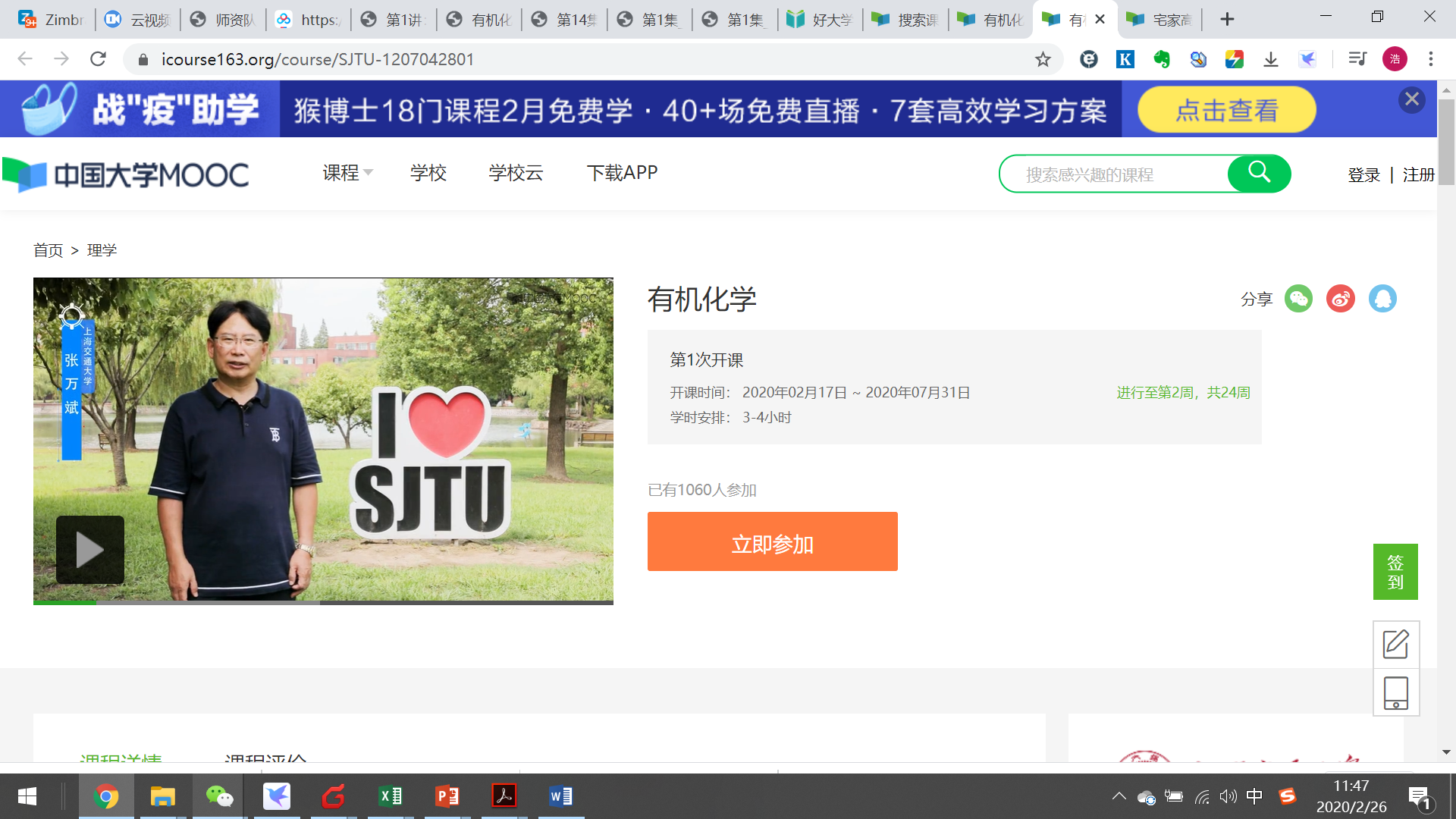This screenshot has width=1456, height=819.
Task: Click the 签到 sign-in button
Action: point(1395,572)
